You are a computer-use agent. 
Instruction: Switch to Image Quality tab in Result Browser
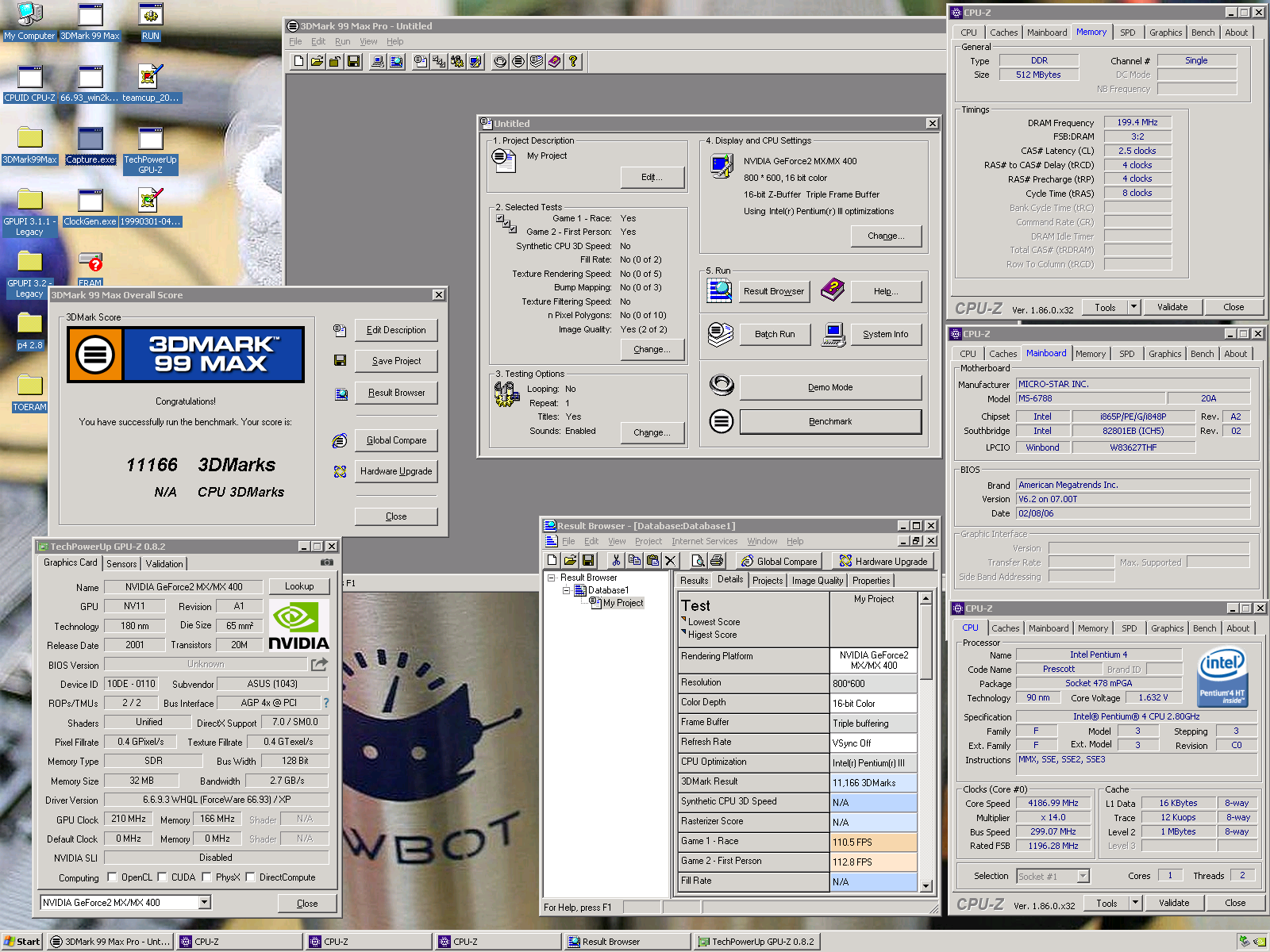(x=818, y=581)
